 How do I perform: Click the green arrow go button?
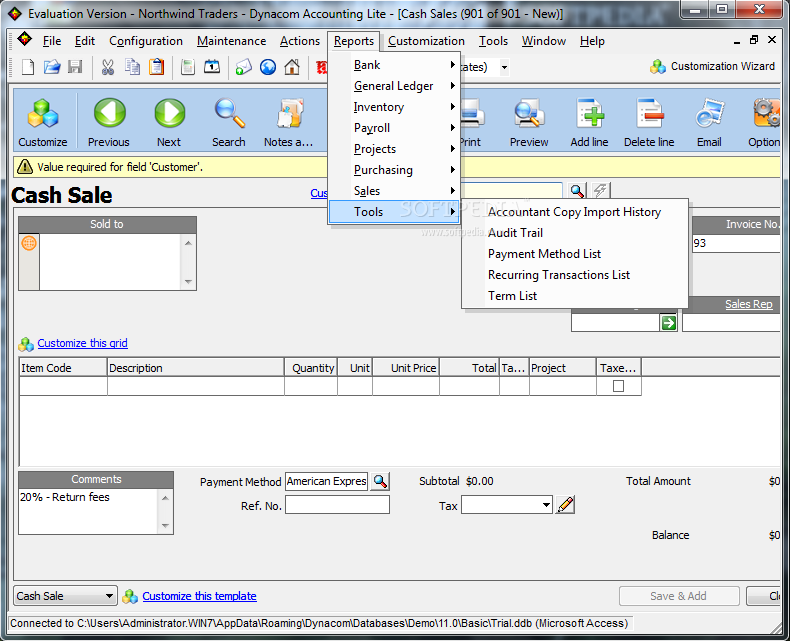point(668,323)
